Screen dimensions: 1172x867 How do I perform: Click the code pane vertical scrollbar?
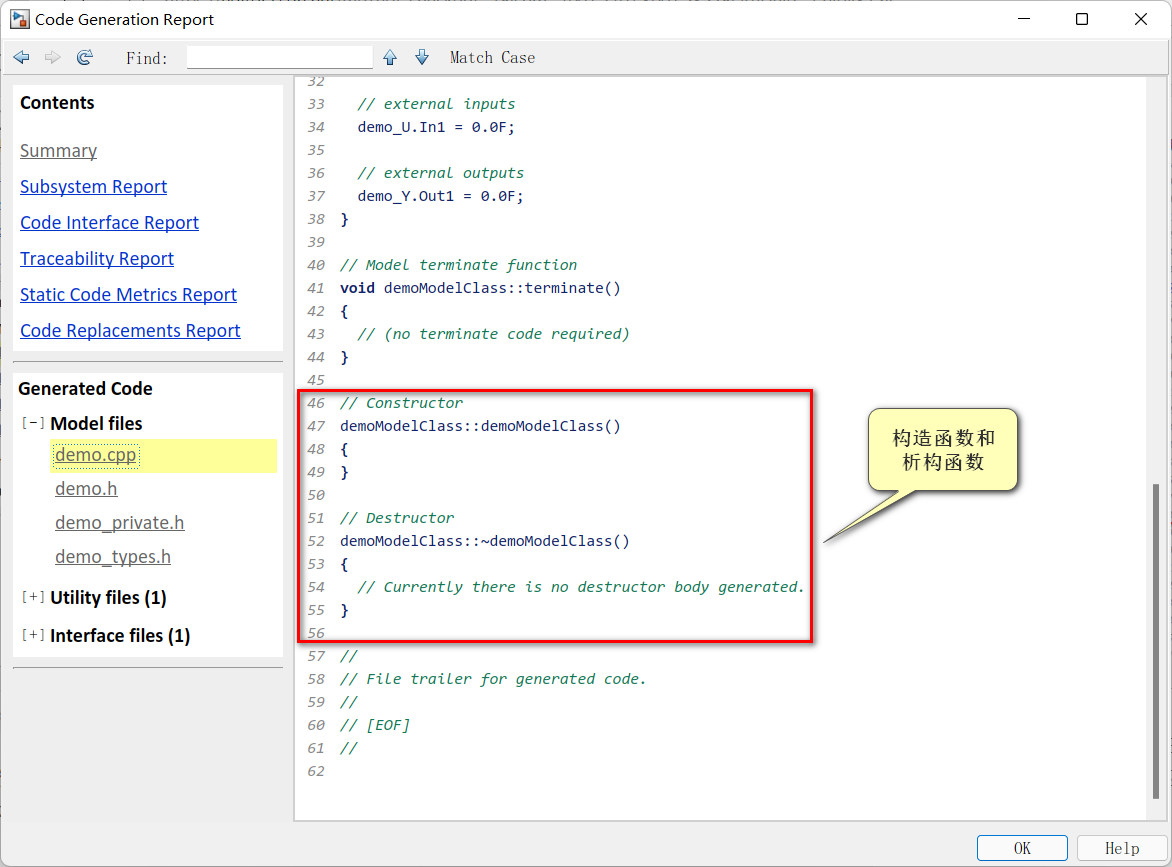click(x=1156, y=641)
